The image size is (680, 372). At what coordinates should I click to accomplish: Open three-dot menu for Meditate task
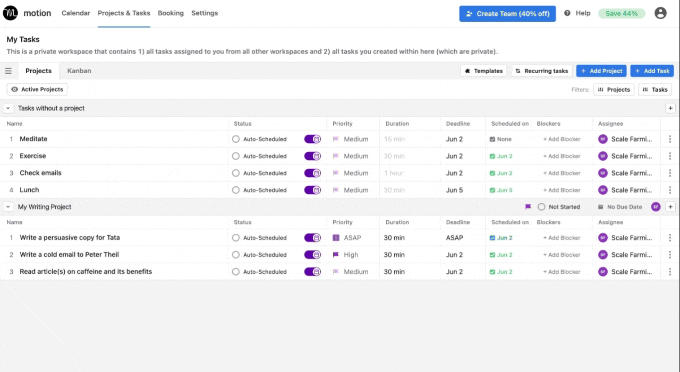pos(670,139)
